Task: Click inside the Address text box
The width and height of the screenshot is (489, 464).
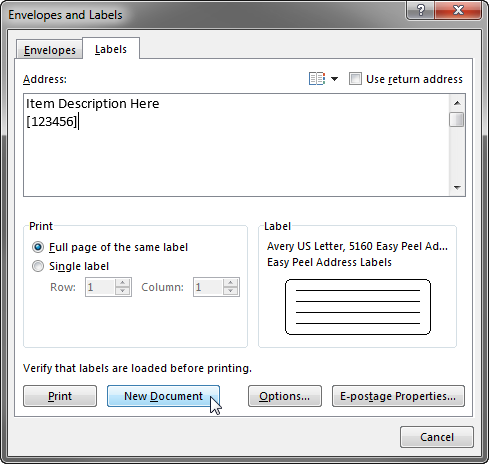Action: pos(237,145)
